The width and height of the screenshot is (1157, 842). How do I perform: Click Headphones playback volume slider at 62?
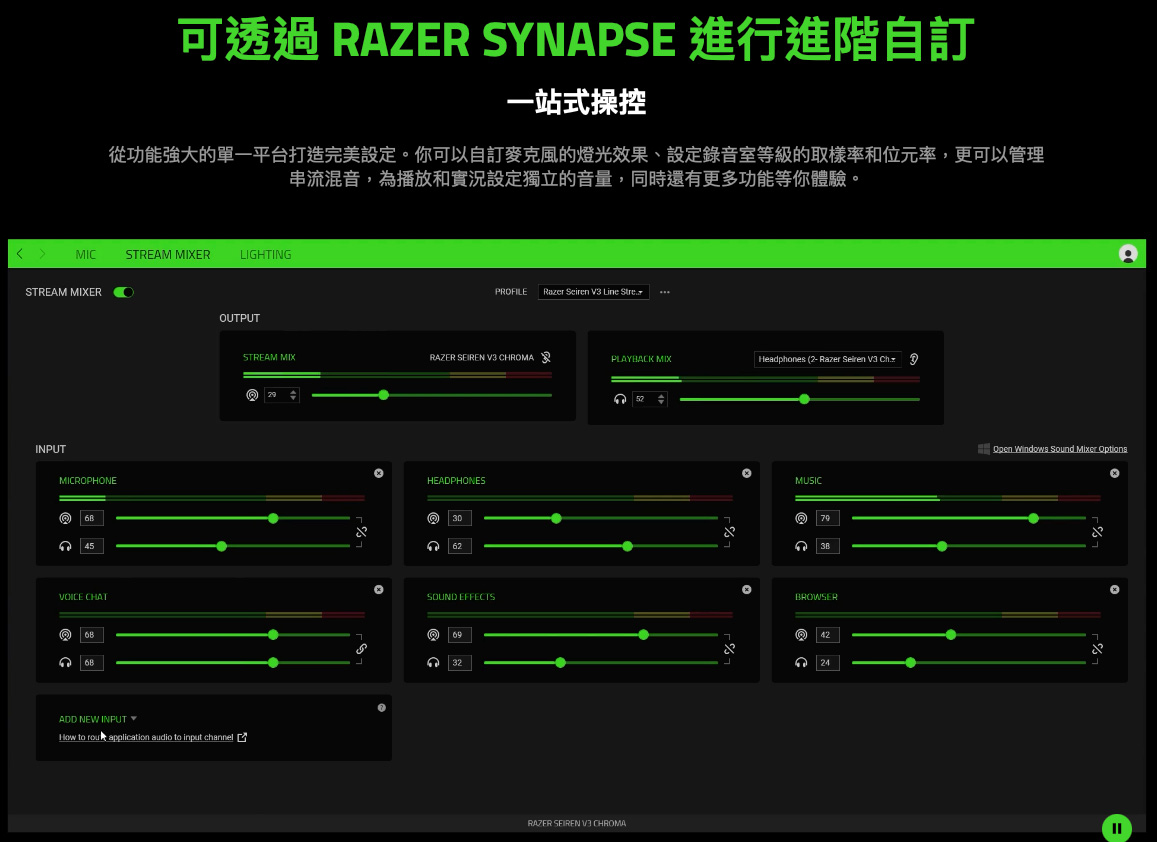[x=601, y=547]
